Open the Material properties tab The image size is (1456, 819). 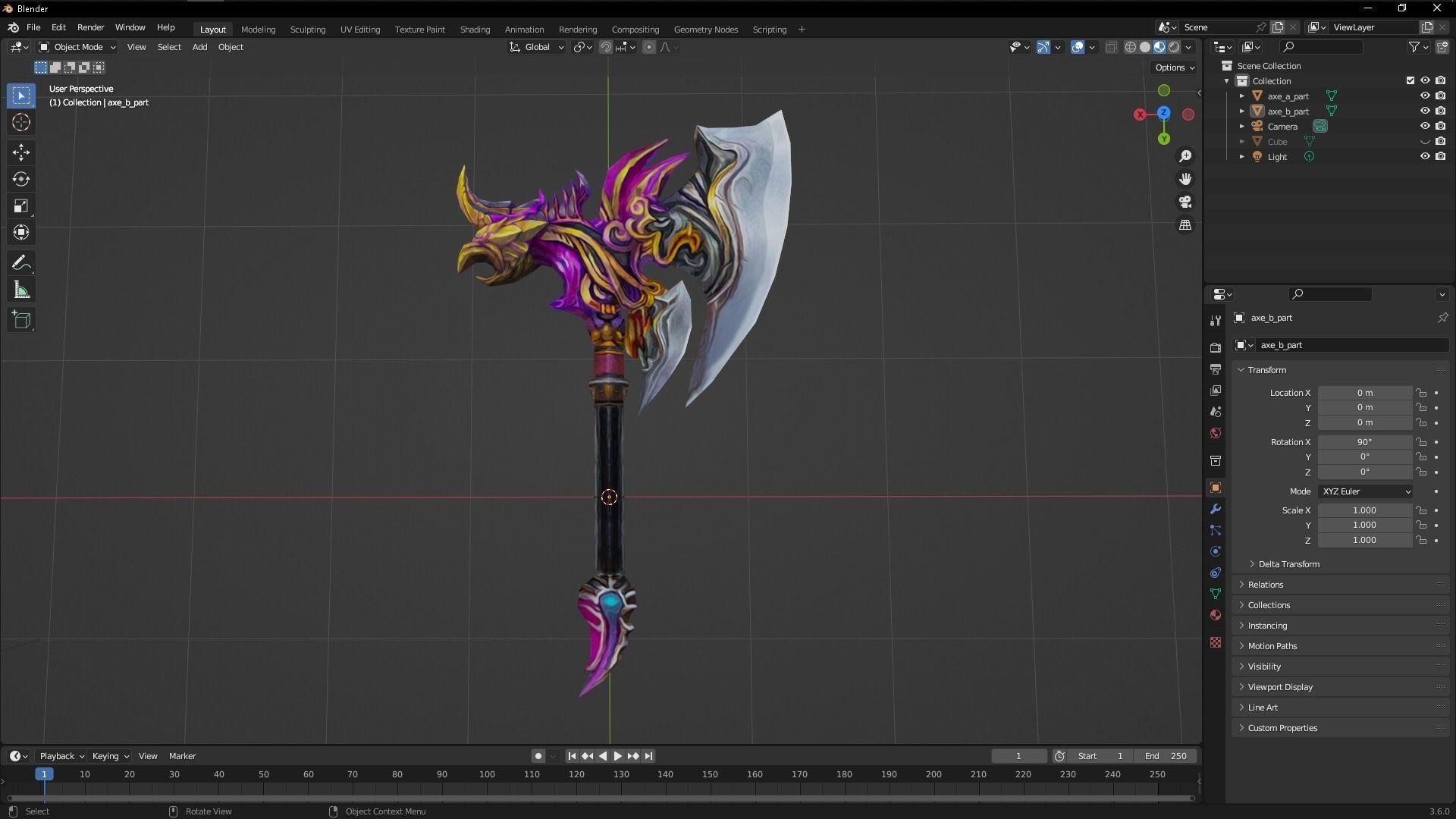point(1216,615)
